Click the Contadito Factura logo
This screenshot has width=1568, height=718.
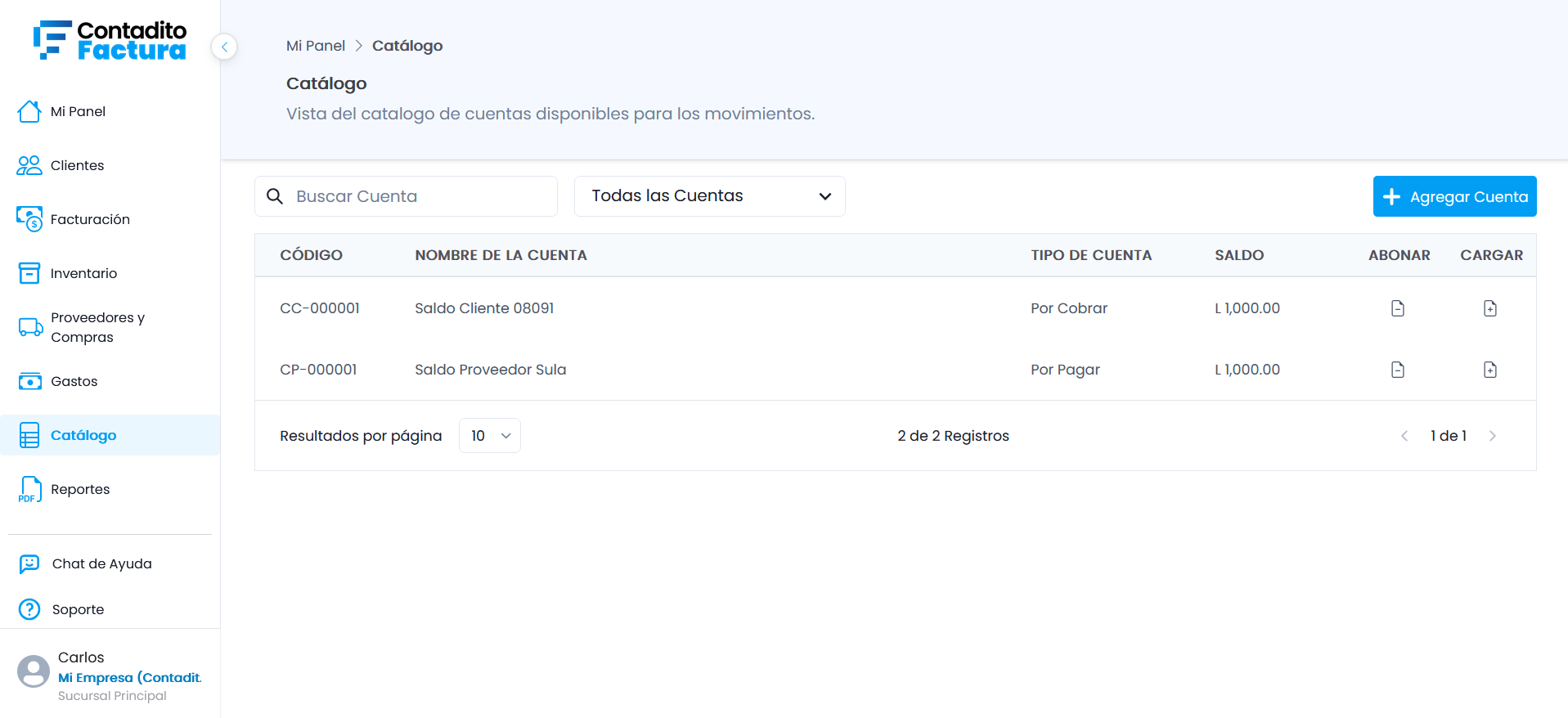[x=110, y=41]
